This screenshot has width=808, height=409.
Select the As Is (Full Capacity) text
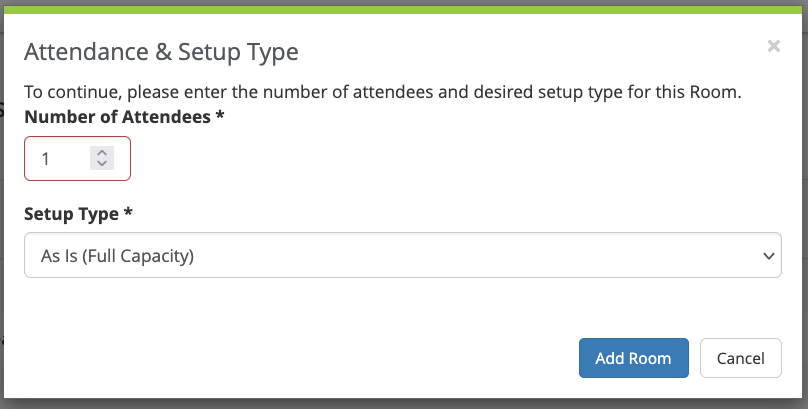[117, 256]
